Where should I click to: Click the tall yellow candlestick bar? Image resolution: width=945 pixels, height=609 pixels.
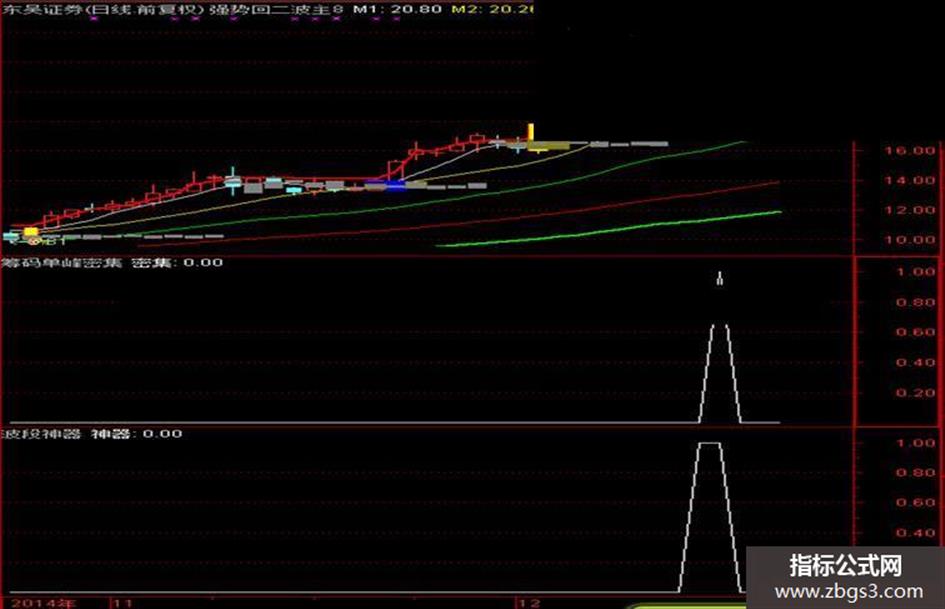pos(531,133)
